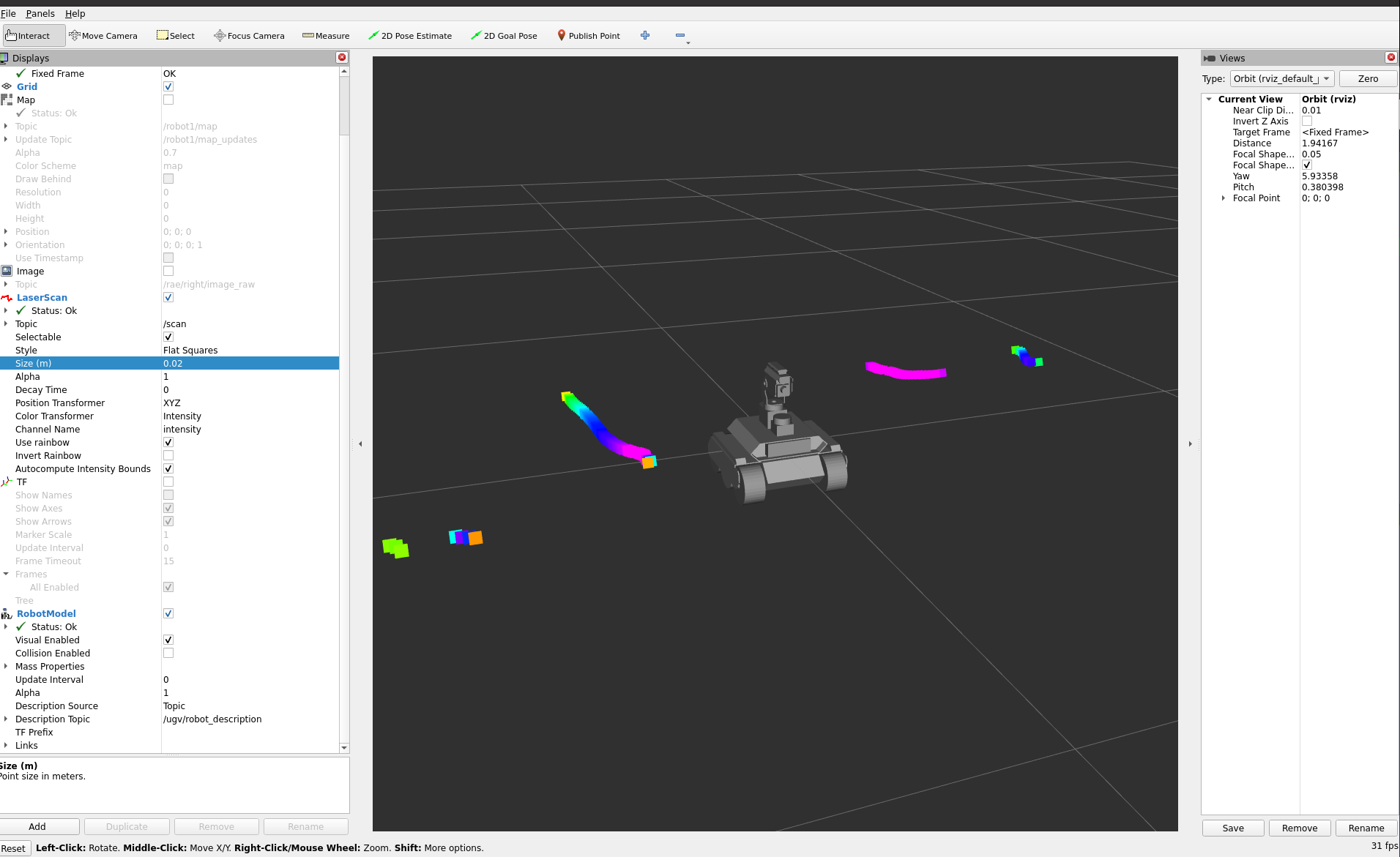Viewport: 1400px width, 857px height.
Task: Open view Type dropdown
Action: [1282, 78]
